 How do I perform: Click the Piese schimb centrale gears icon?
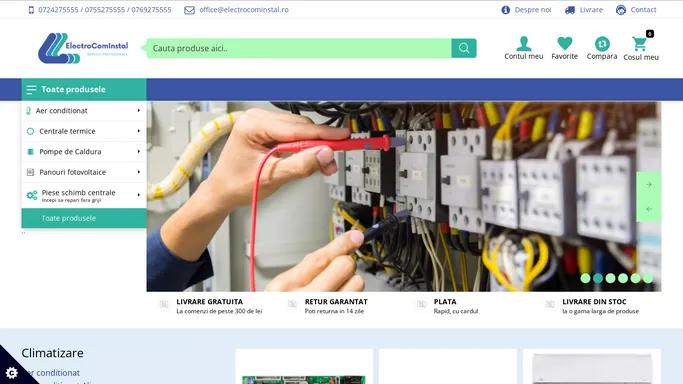(32, 195)
